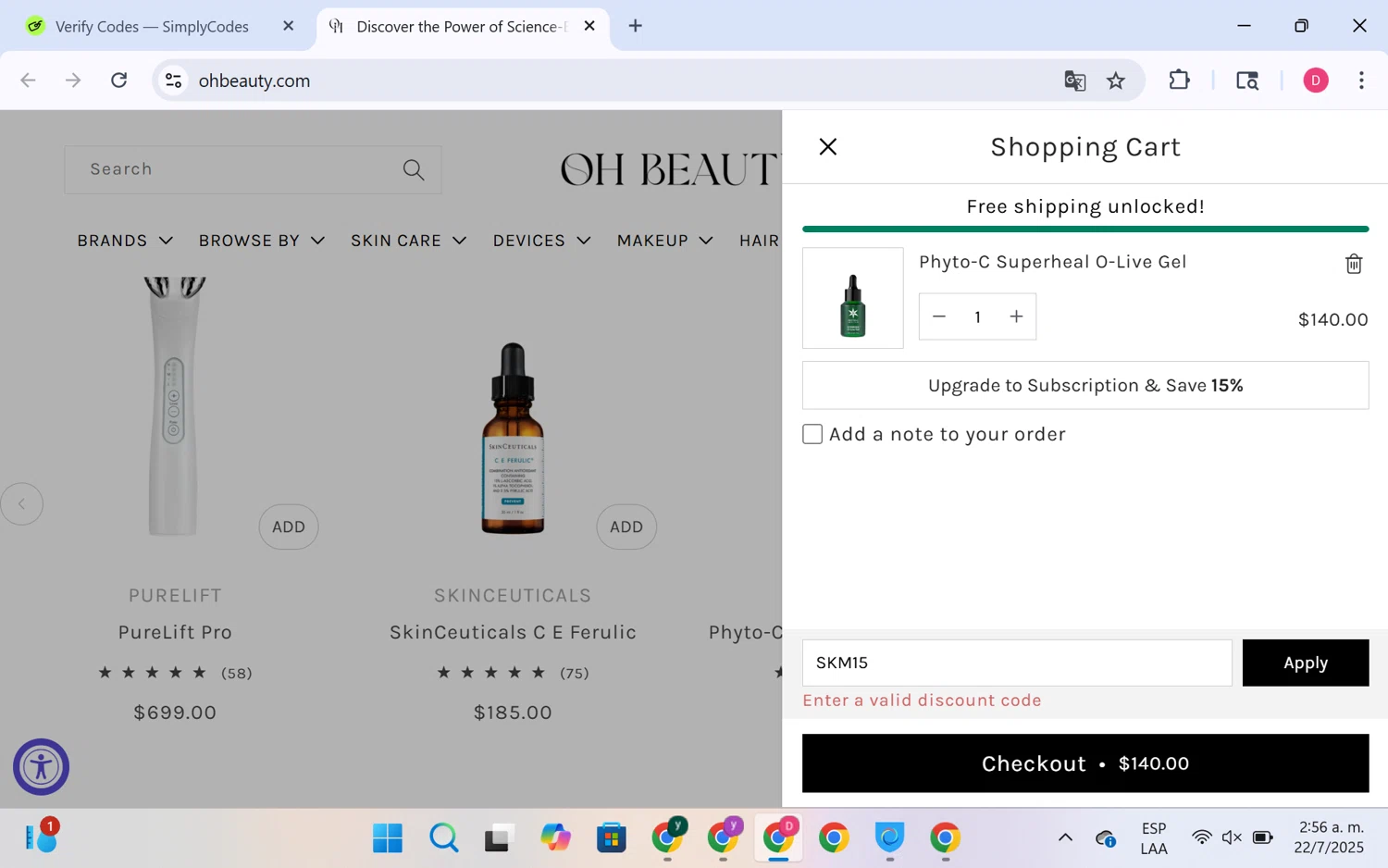Viewport: 1388px width, 868px height.
Task: Bookmark this page with the star
Action: click(x=1116, y=81)
